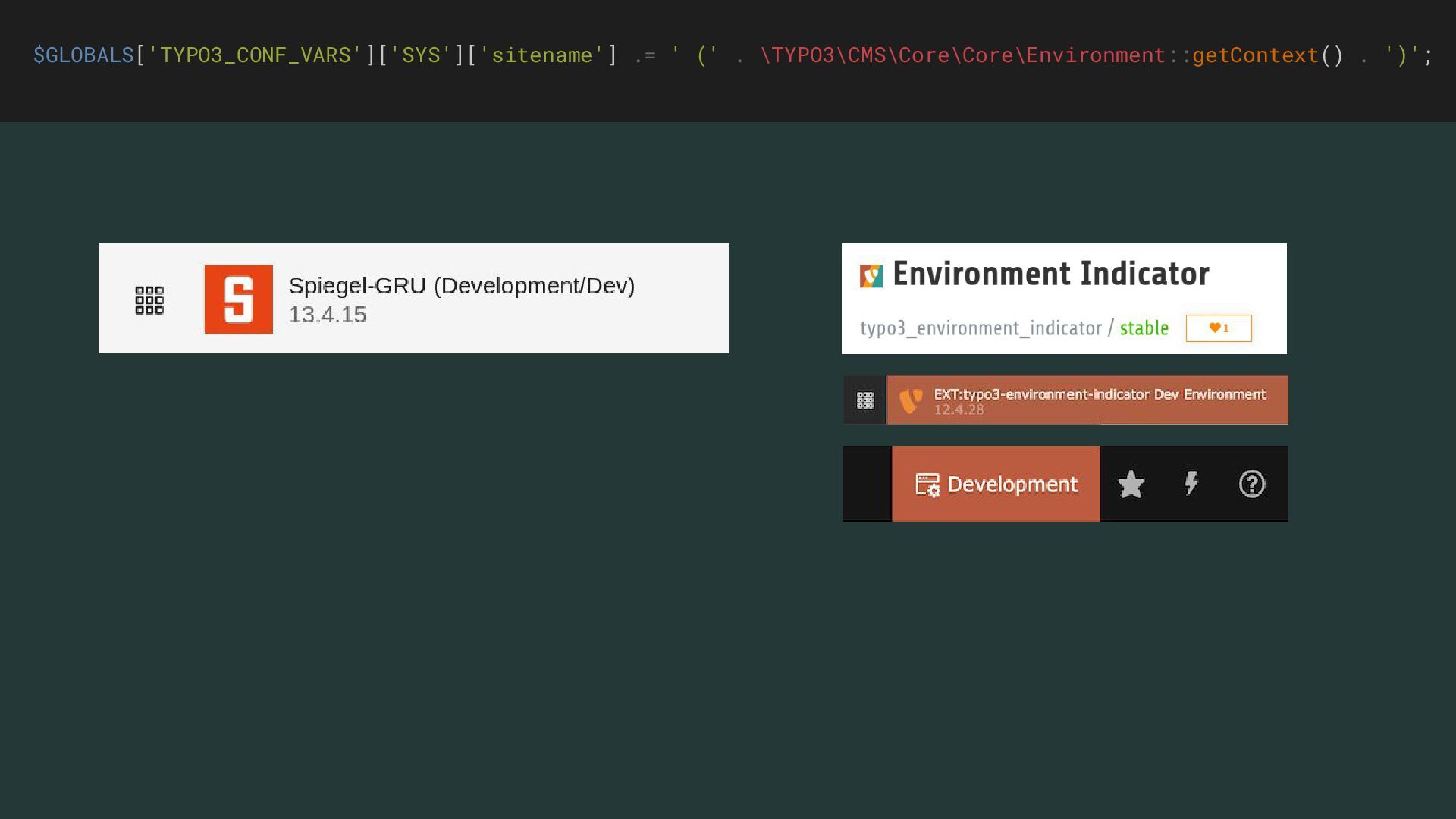The width and height of the screenshot is (1456, 819).
Task: Click the heart like button
Action: 1218,328
